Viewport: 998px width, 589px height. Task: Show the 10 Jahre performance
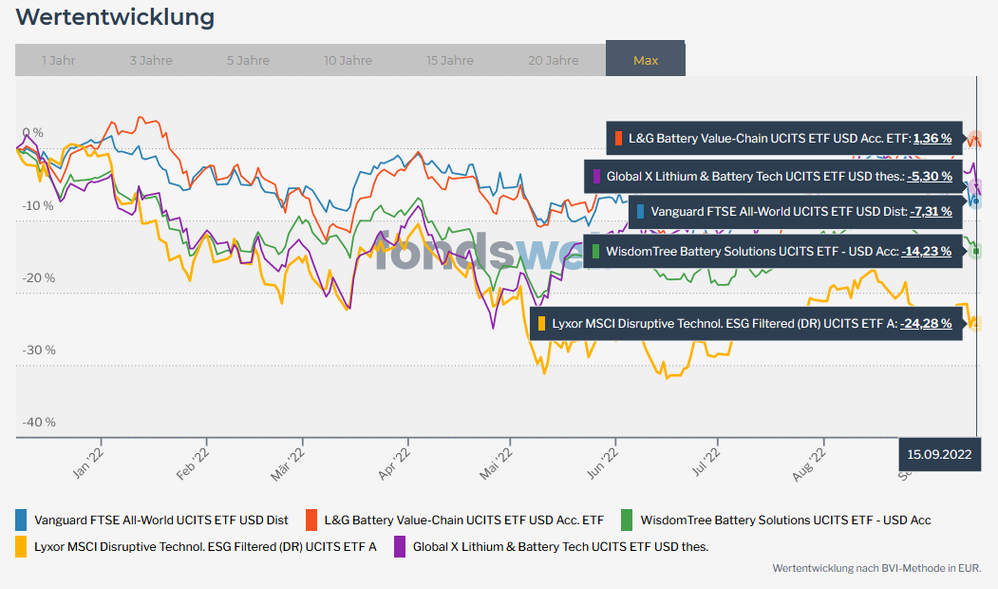click(348, 60)
